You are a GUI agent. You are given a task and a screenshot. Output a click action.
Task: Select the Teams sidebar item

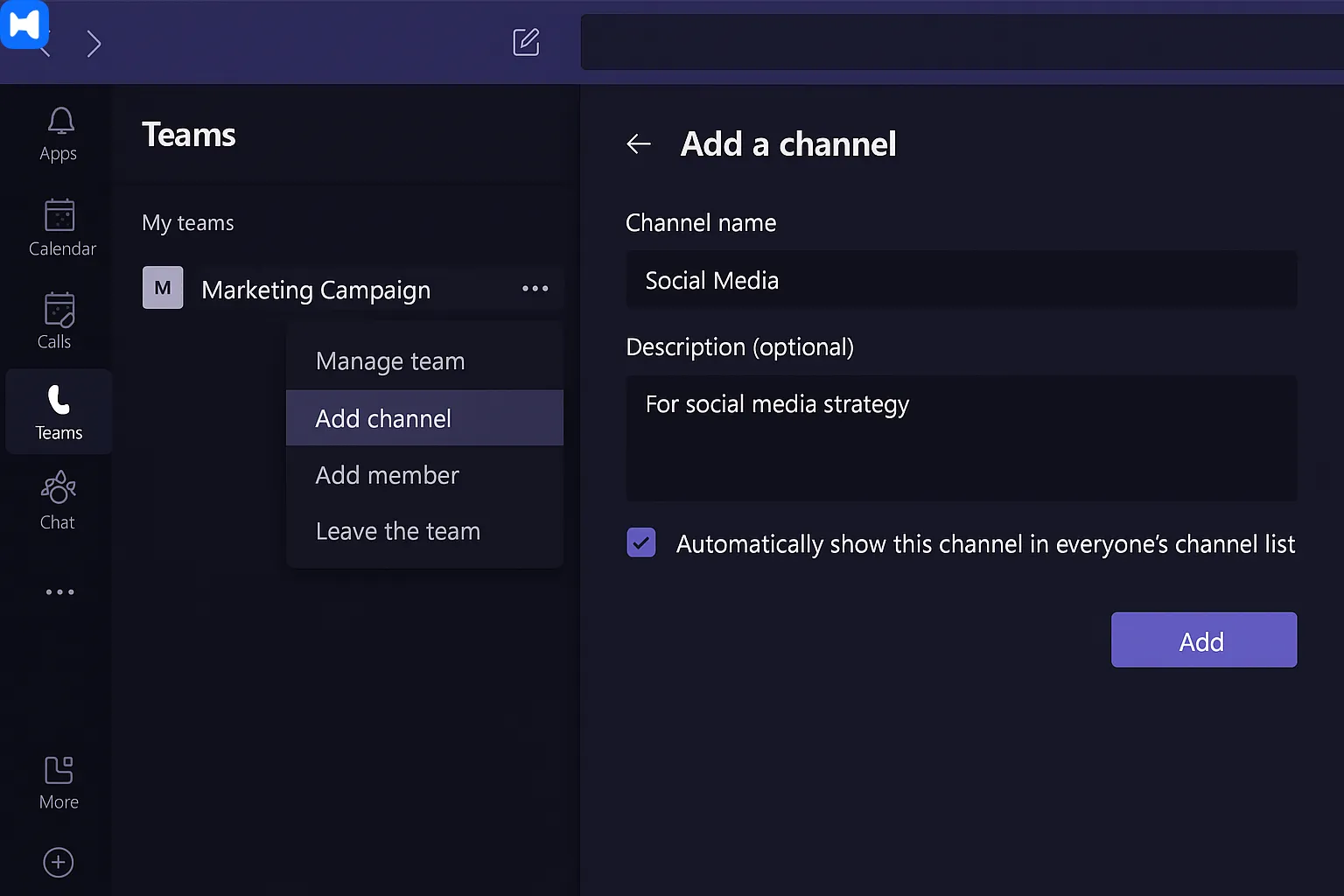(59, 412)
